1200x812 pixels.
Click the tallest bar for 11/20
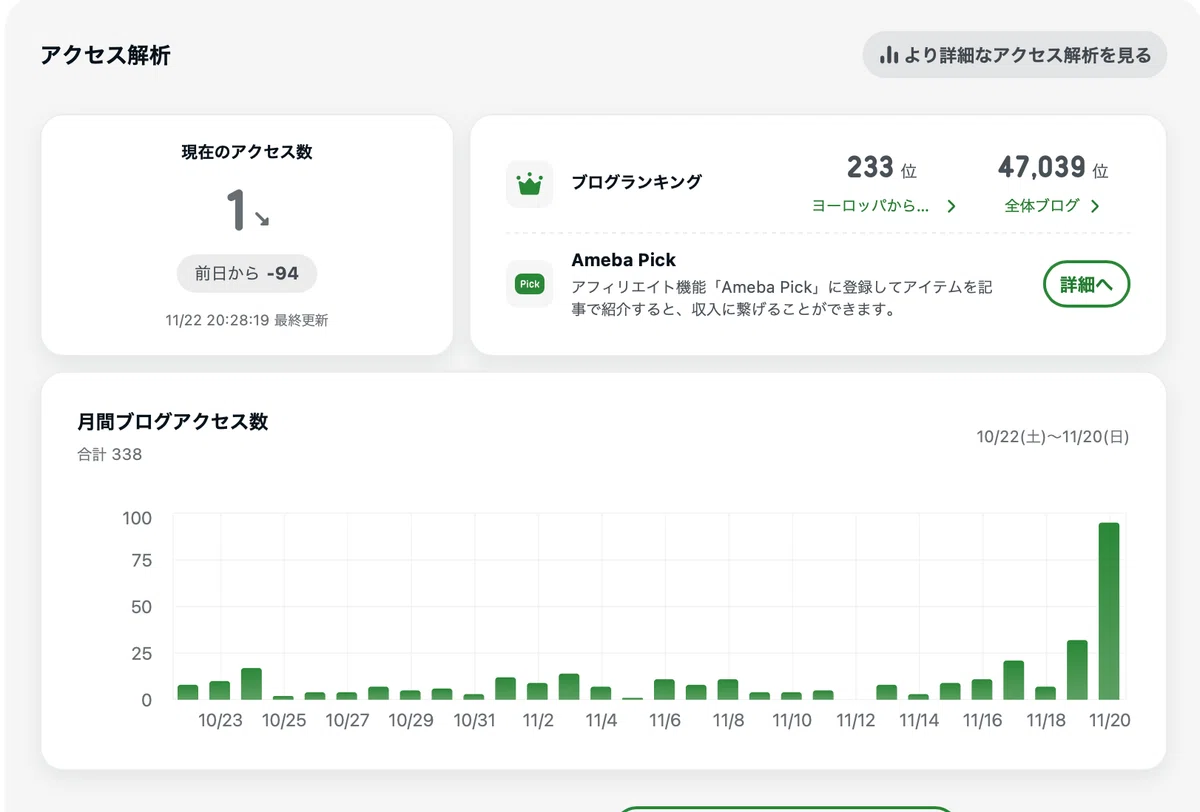tap(1109, 611)
